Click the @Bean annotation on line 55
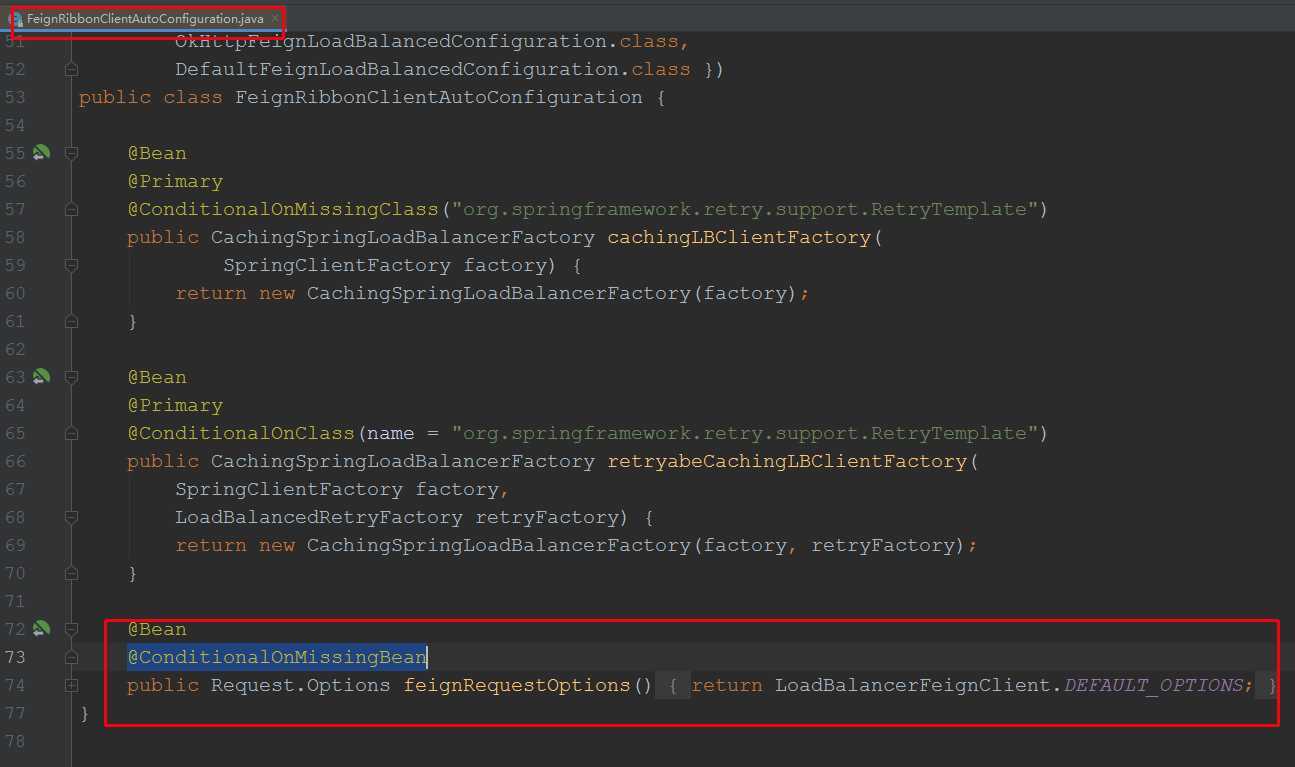Viewport: 1295px width, 767px height. pos(157,153)
